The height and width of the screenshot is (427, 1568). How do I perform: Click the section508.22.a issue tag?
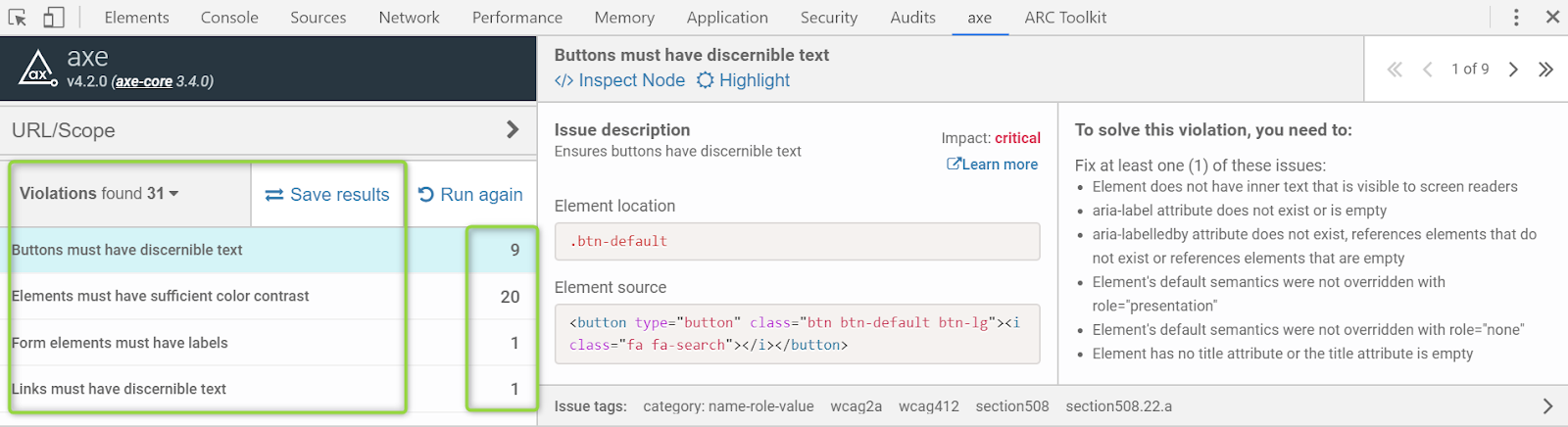click(1118, 406)
